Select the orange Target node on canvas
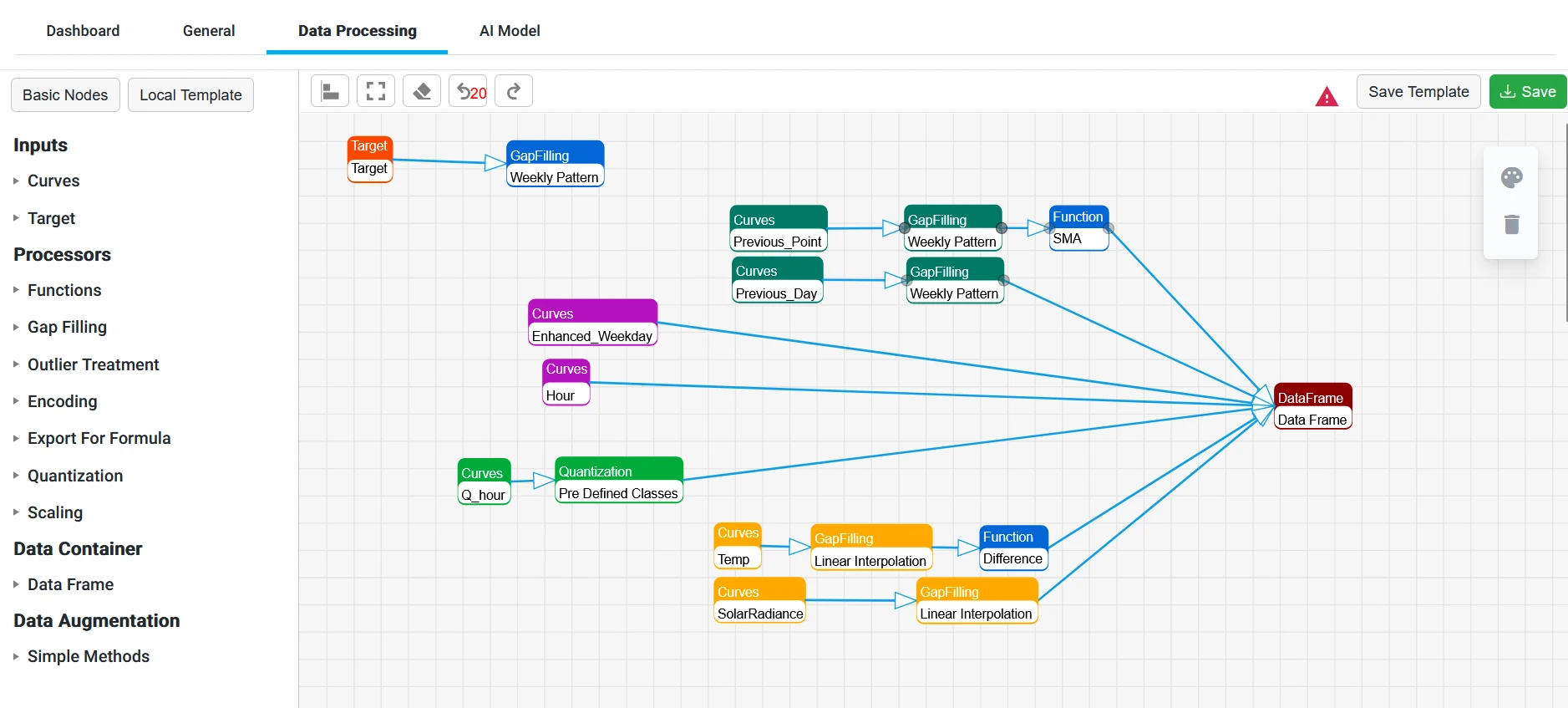 pos(370,158)
